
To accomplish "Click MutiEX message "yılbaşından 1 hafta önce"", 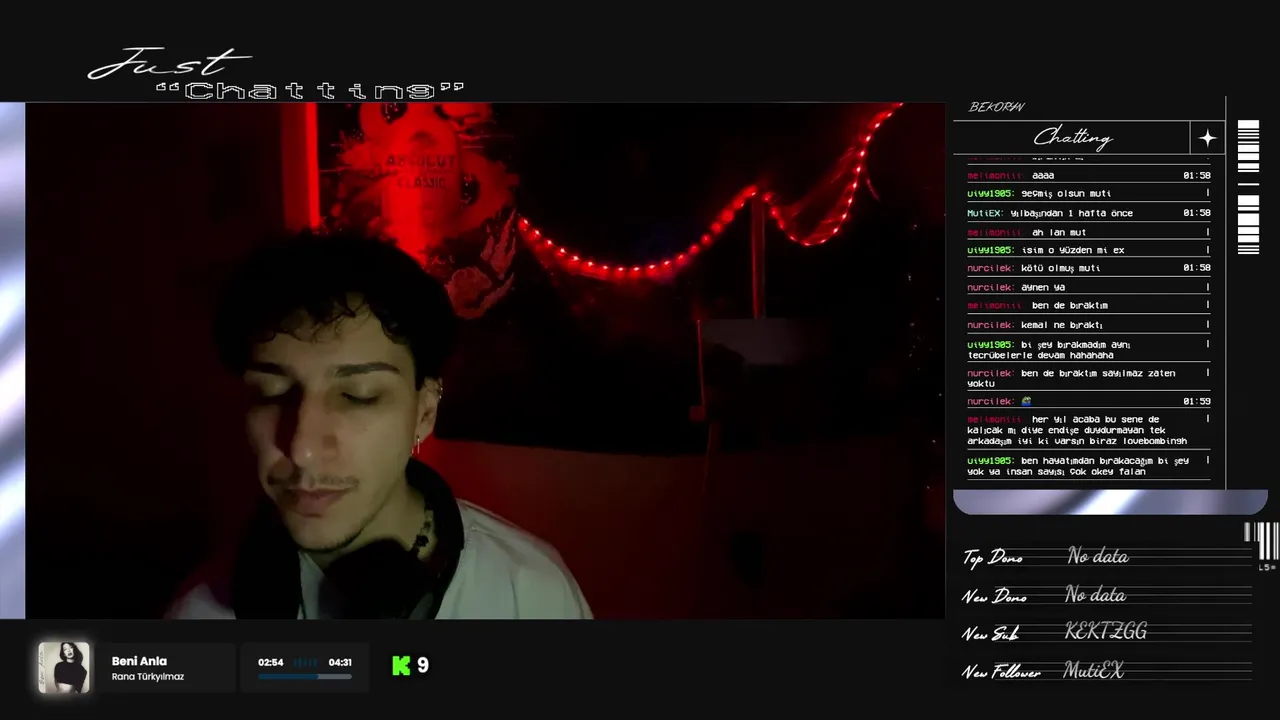I will pos(1071,213).
